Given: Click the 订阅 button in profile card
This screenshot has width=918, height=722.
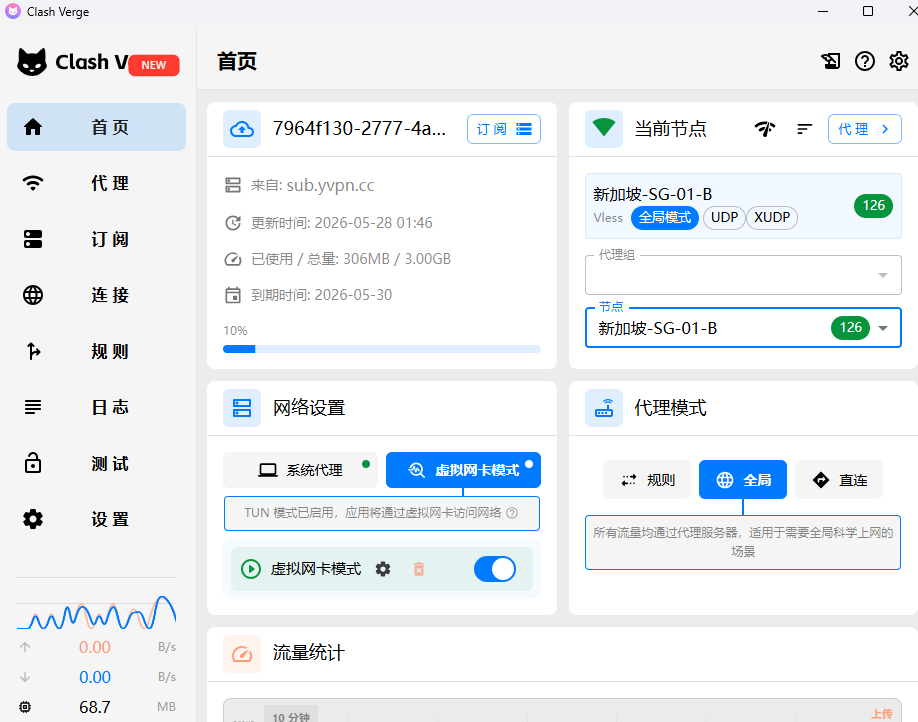Looking at the screenshot, I should pos(503,129).
